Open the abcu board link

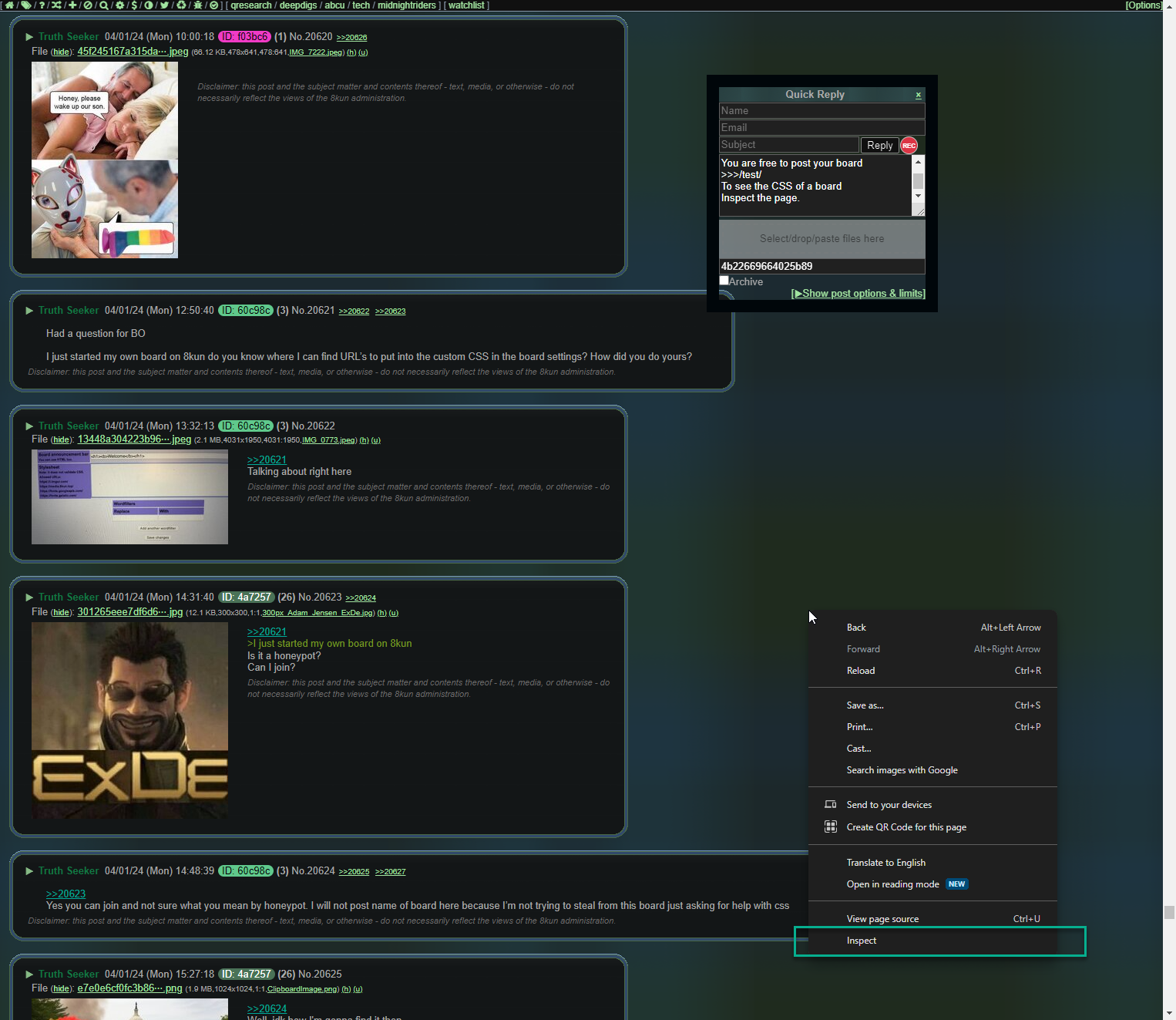[334, 5]
